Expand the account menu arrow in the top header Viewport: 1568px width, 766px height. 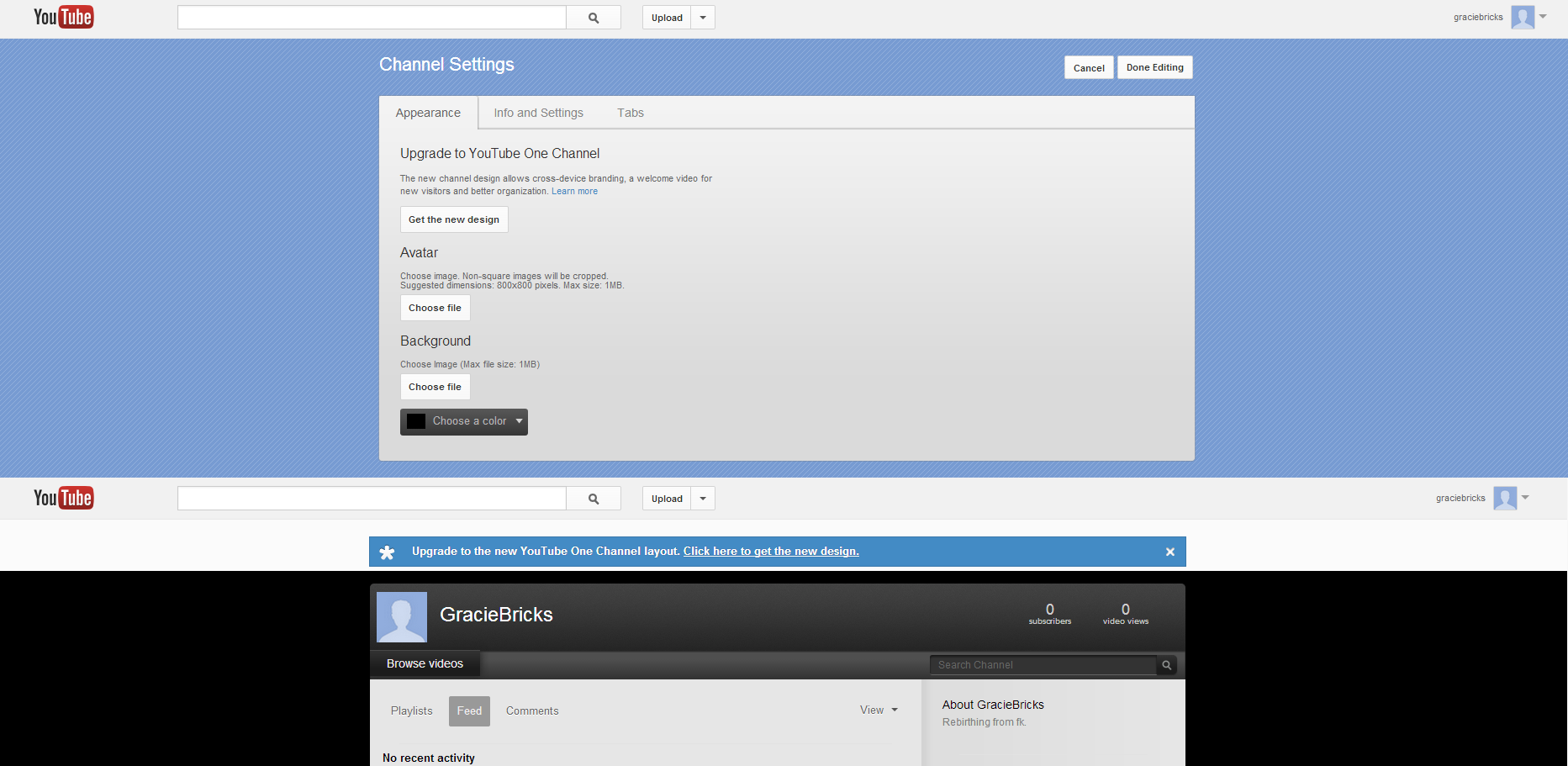click(x=1543, y=17)
